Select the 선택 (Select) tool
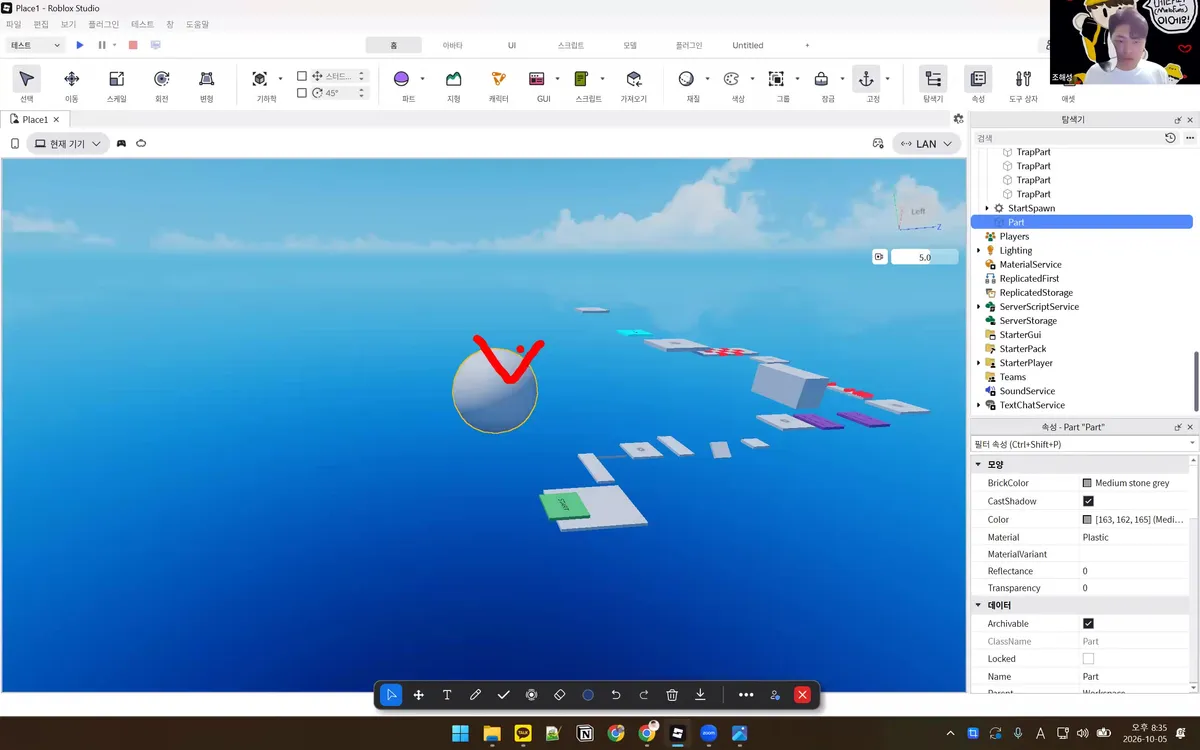 tap(27, 79)
